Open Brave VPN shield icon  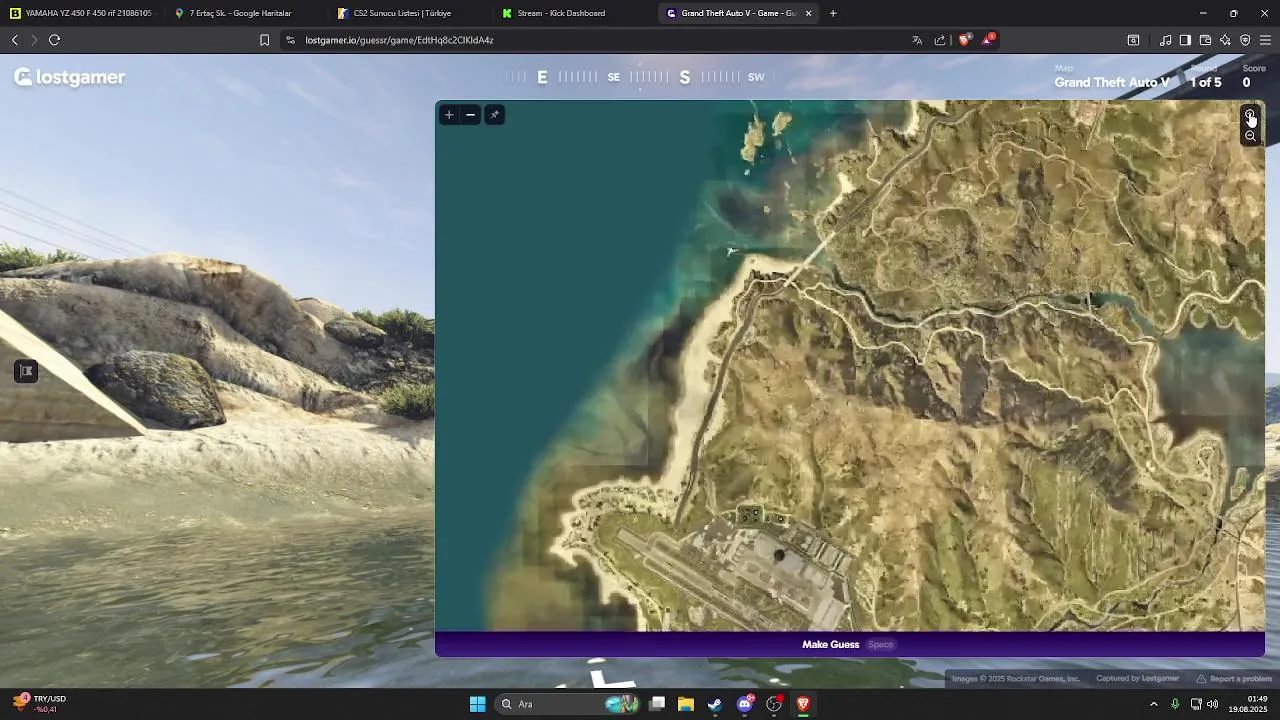[x=1245, y=40]
